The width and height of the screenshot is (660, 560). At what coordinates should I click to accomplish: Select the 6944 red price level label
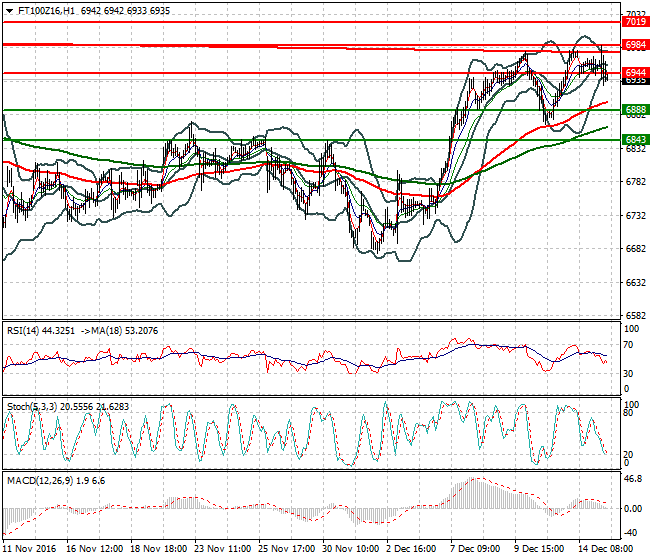click(x=636, y=73)
